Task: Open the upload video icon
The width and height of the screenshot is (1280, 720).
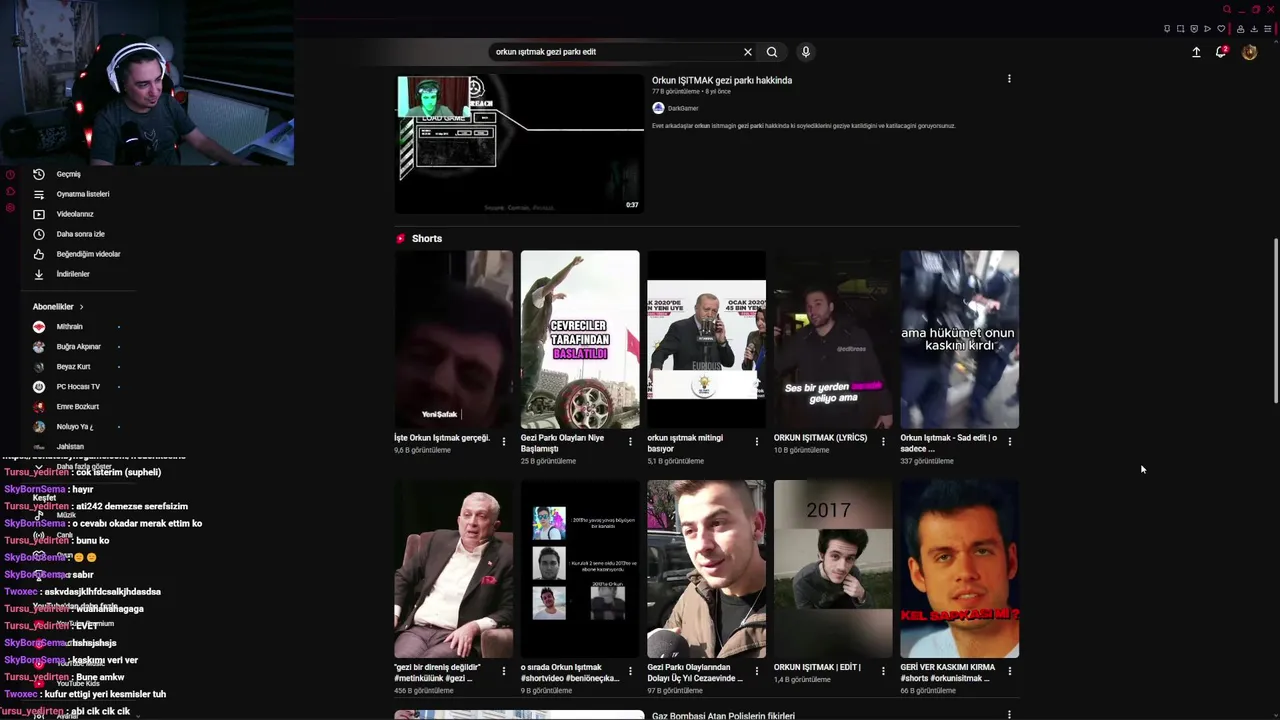Action: 1196,52
